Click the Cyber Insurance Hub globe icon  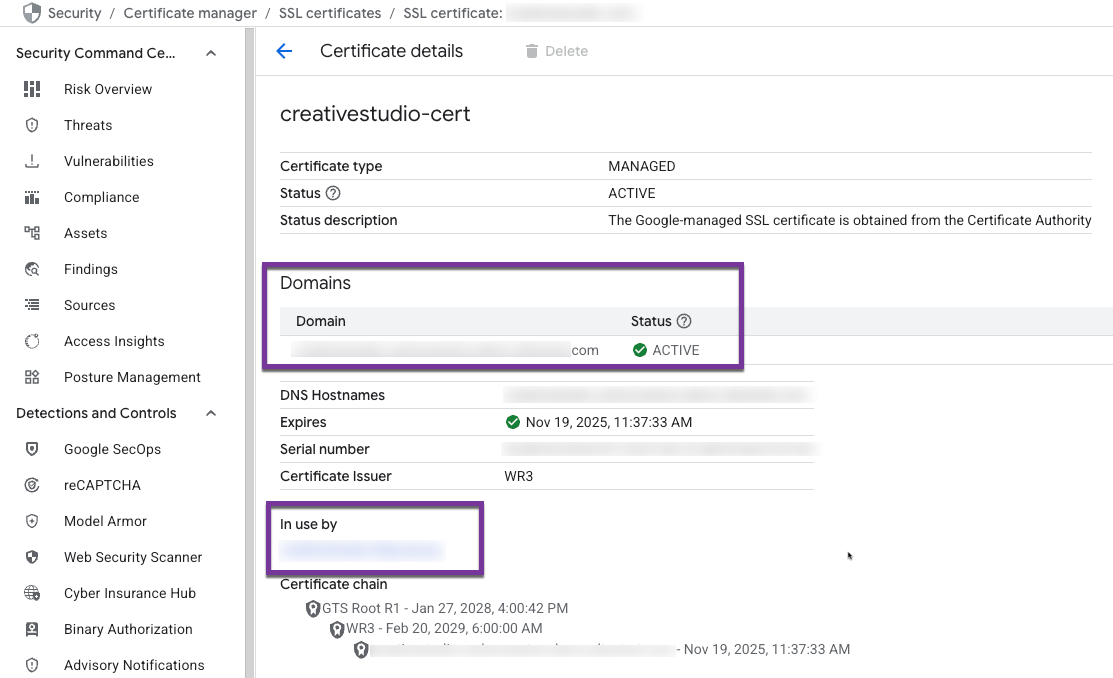32,593
